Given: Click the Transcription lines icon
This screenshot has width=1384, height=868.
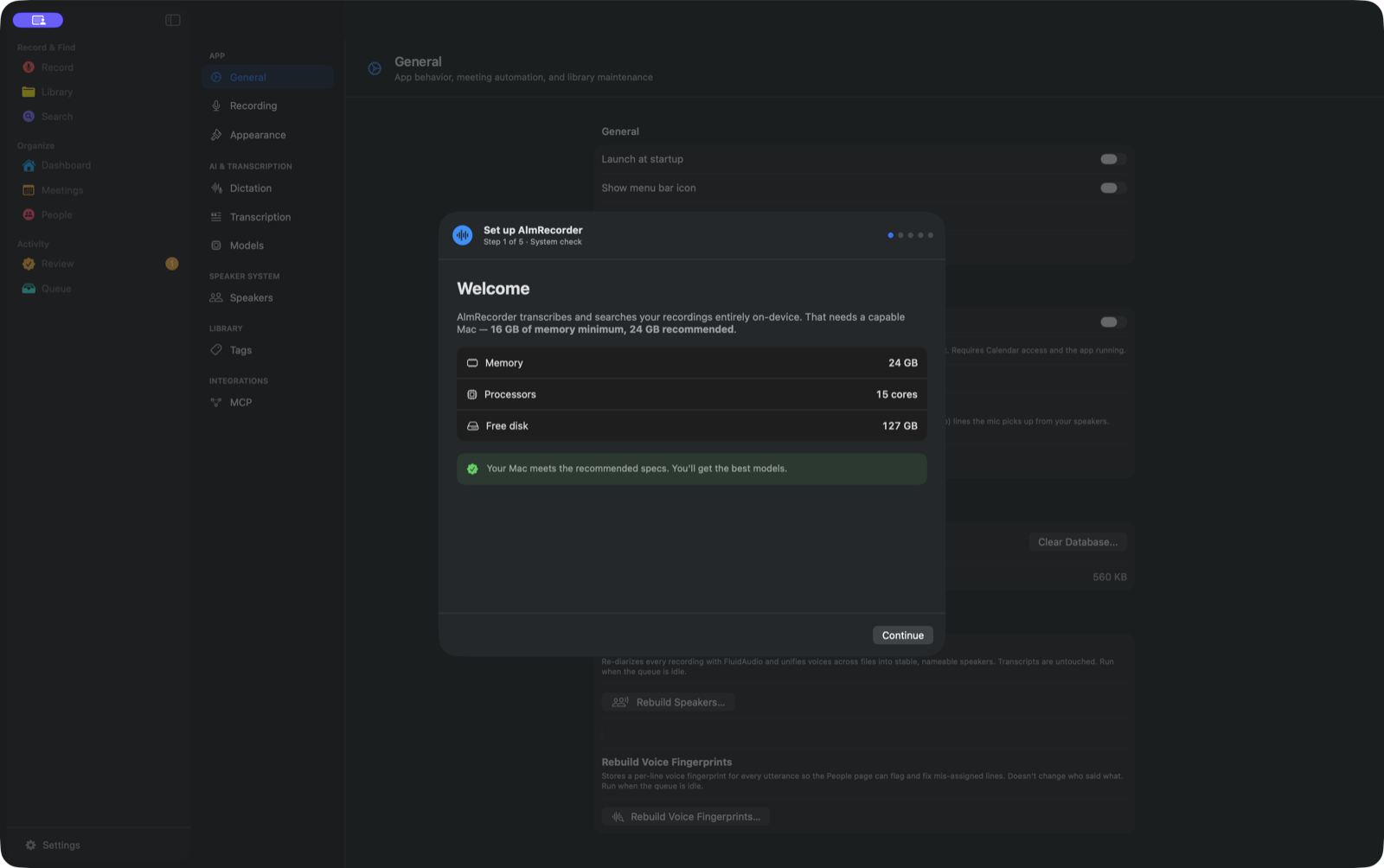Looking at the screenshot, I should pos(216,217).
